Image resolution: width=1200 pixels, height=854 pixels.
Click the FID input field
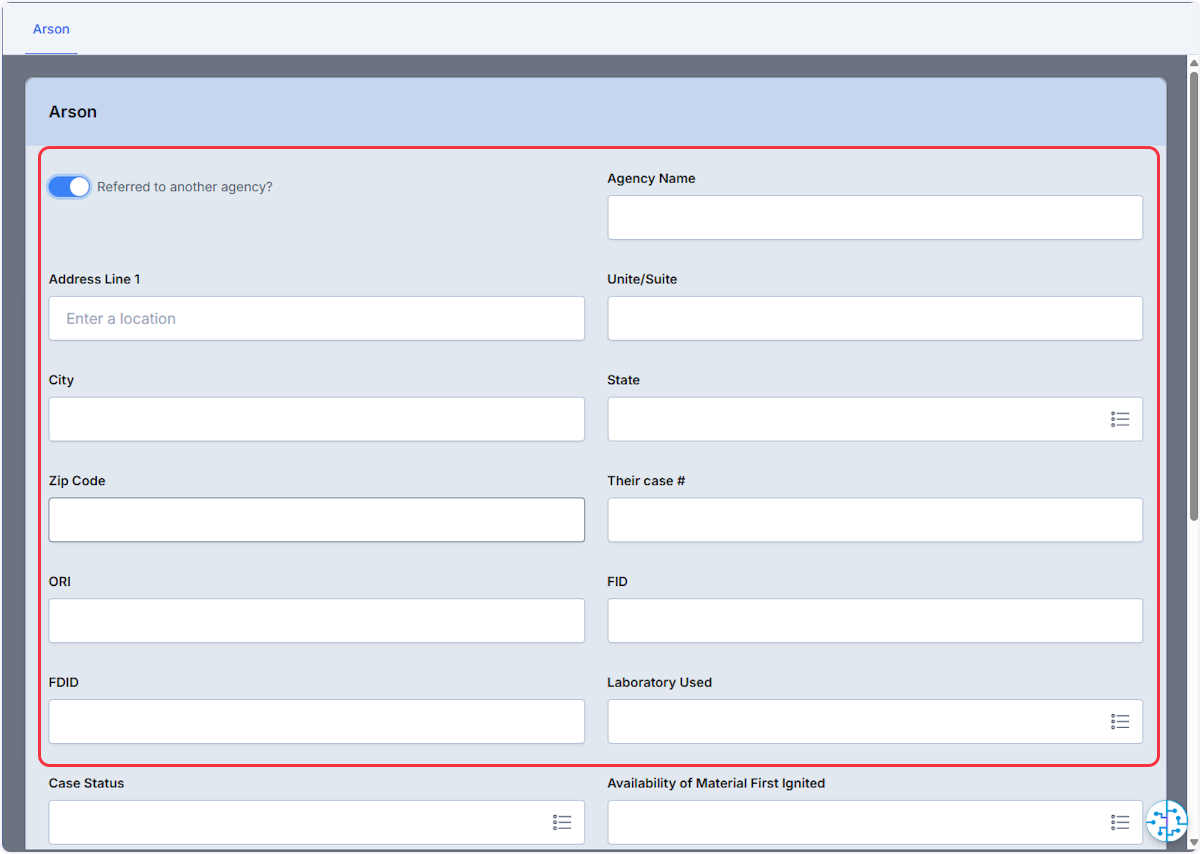[875, 620]
